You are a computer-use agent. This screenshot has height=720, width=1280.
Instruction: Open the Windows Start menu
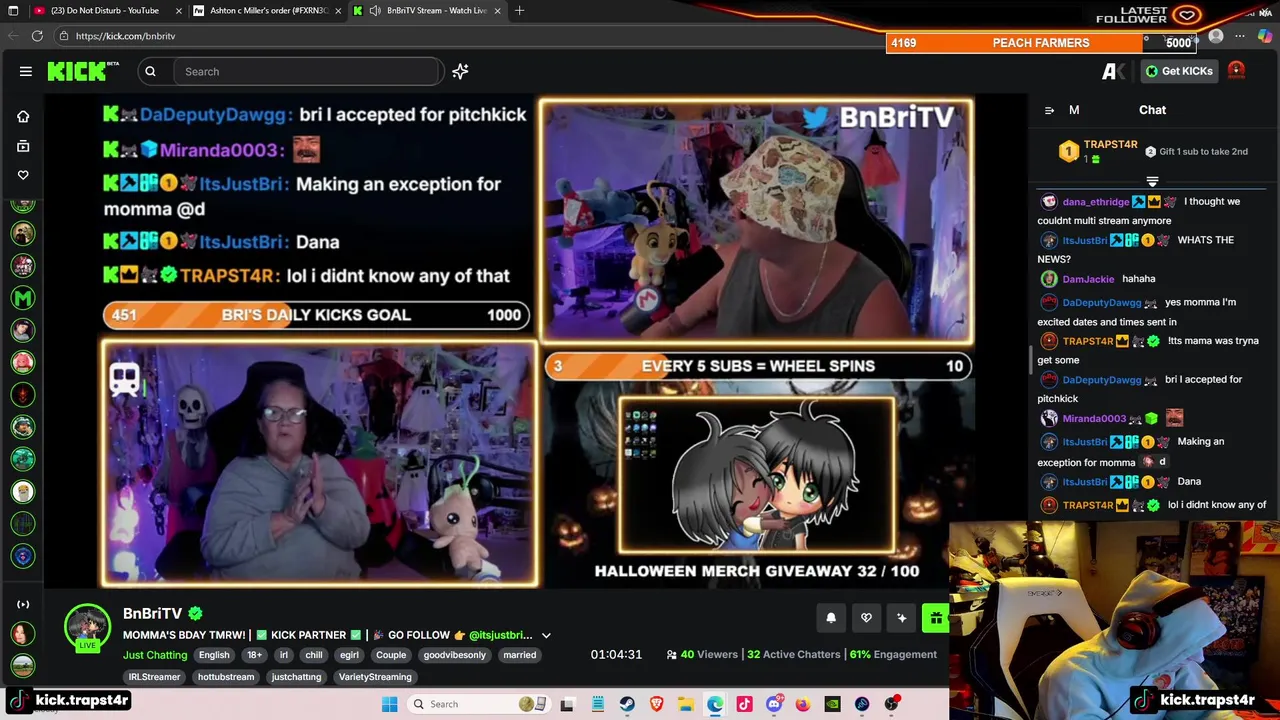[x=389, y=704]
